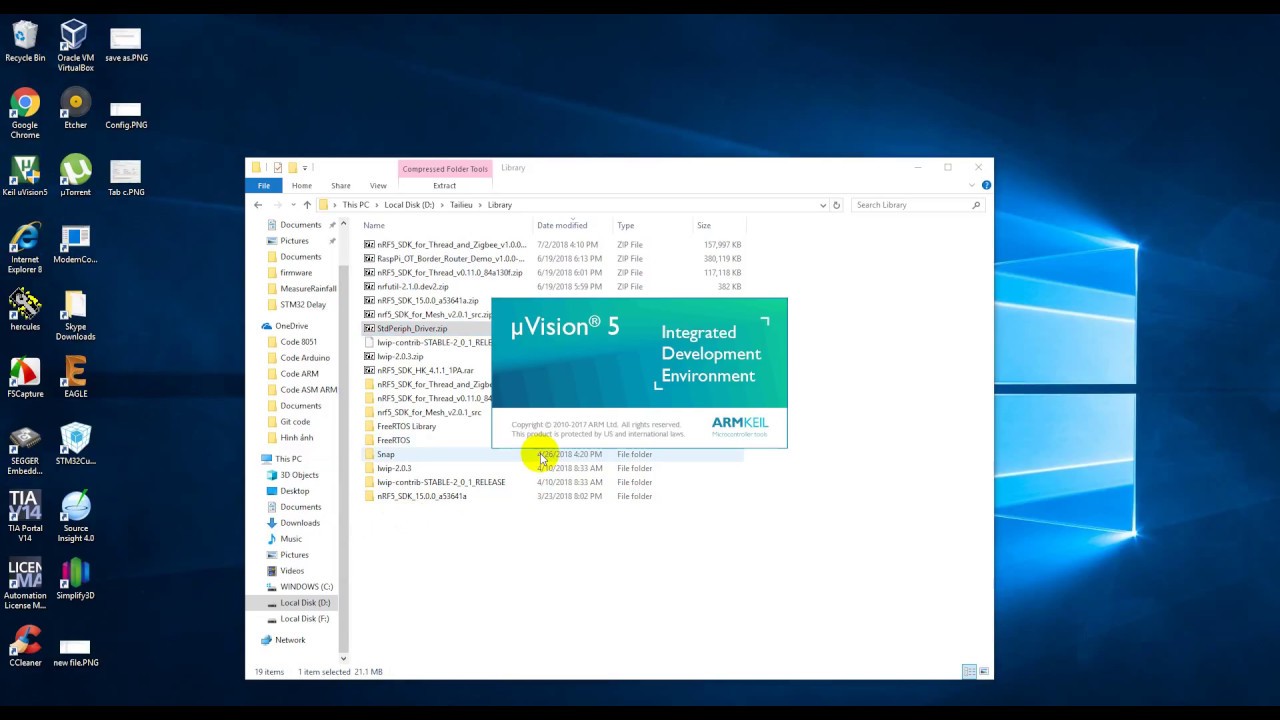1280x720 pixels.
Task: Select Keil uVision5 desktop shortcut
Action: click(25, 176)
